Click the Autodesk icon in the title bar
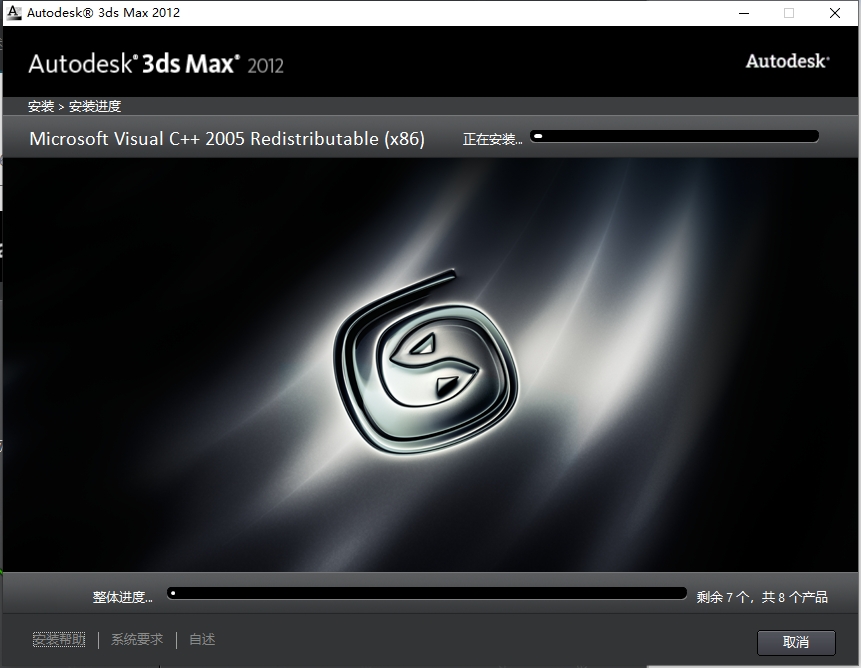The image size is (861, 668). click(x=14, y=12)
